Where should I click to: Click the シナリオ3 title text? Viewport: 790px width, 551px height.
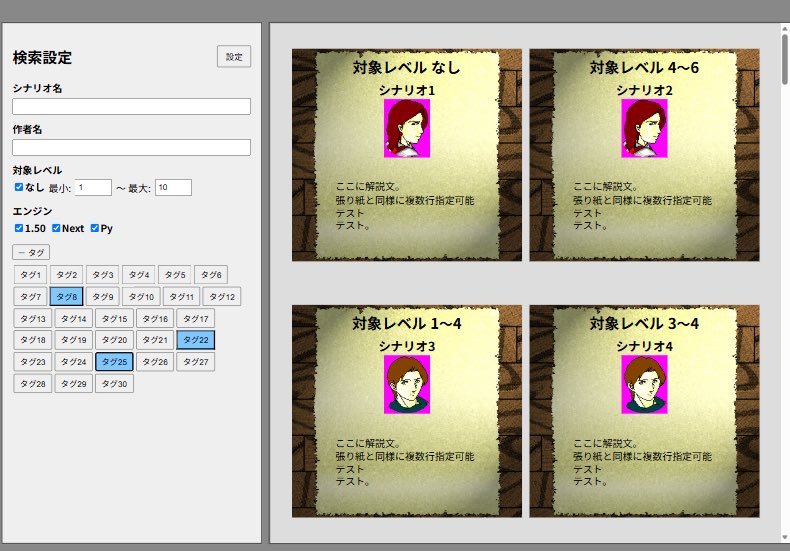[407, 346]
